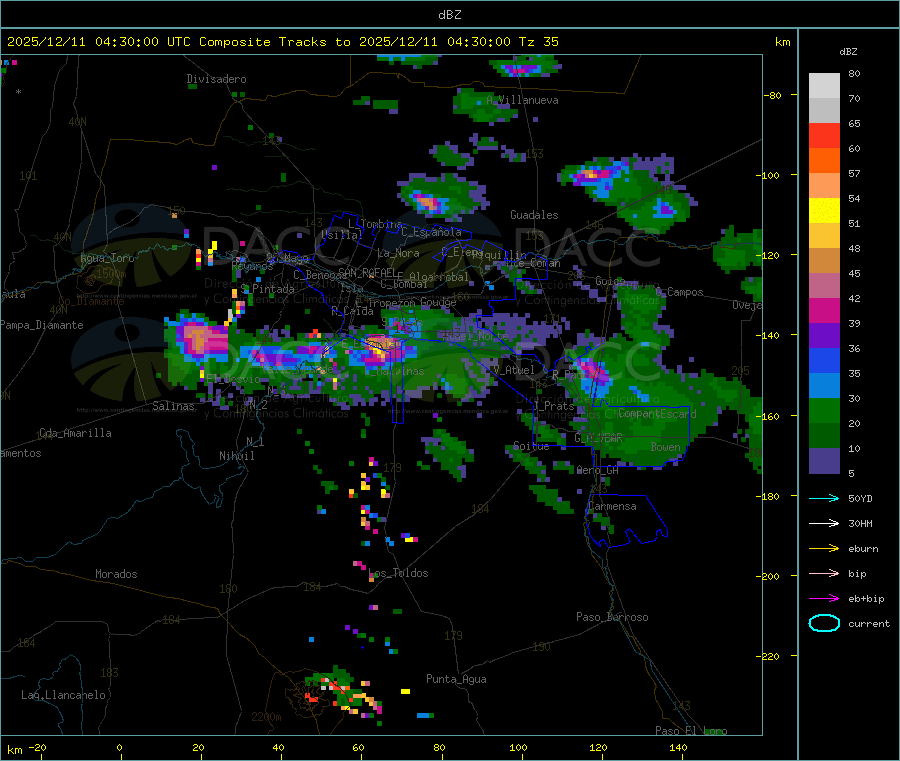
Task: Click the magenta eb+bip arrow legend symbol
Action: coord(824,599)
